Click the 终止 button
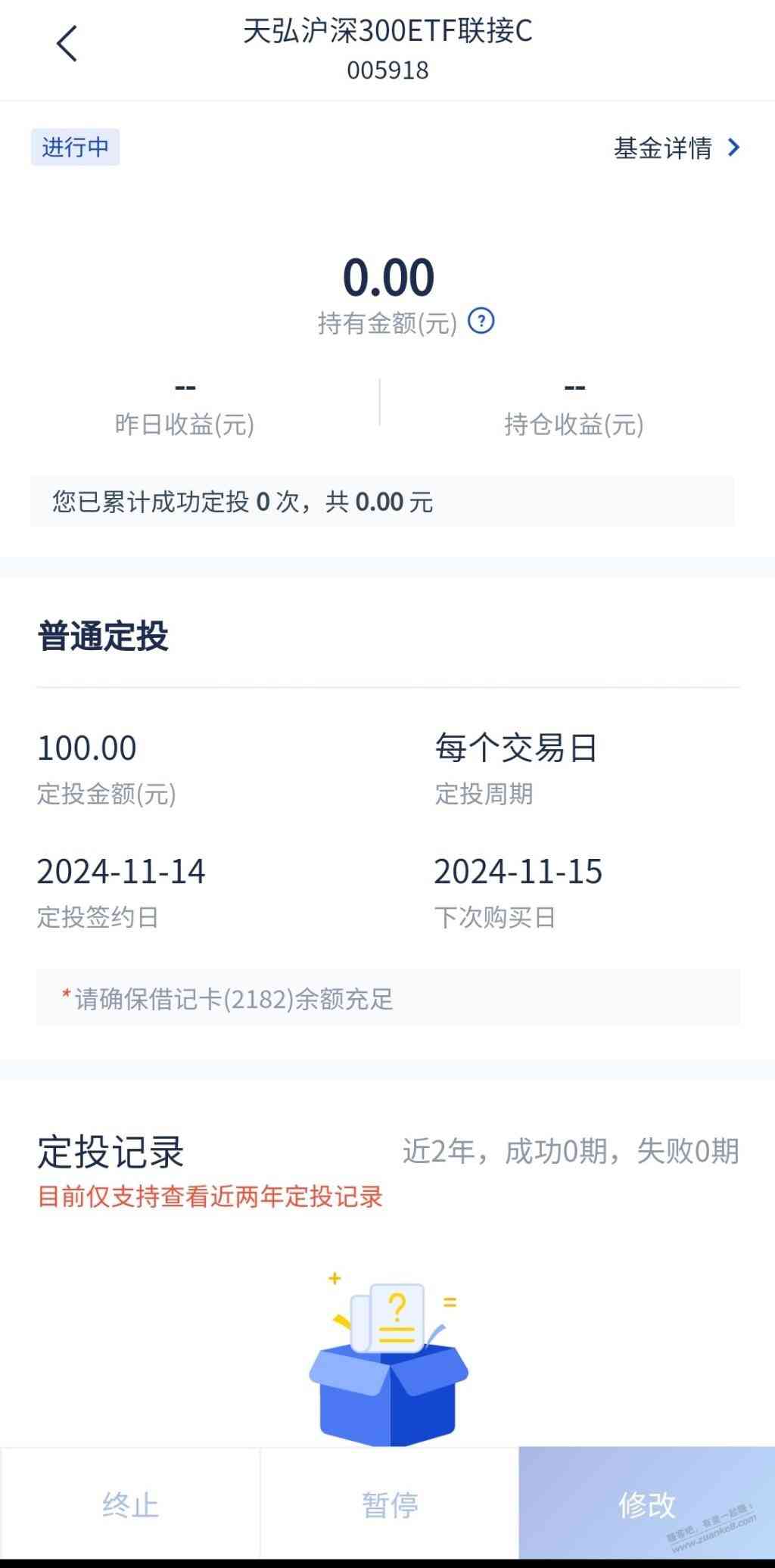The image size is (775, 1568). [130, 1504]
